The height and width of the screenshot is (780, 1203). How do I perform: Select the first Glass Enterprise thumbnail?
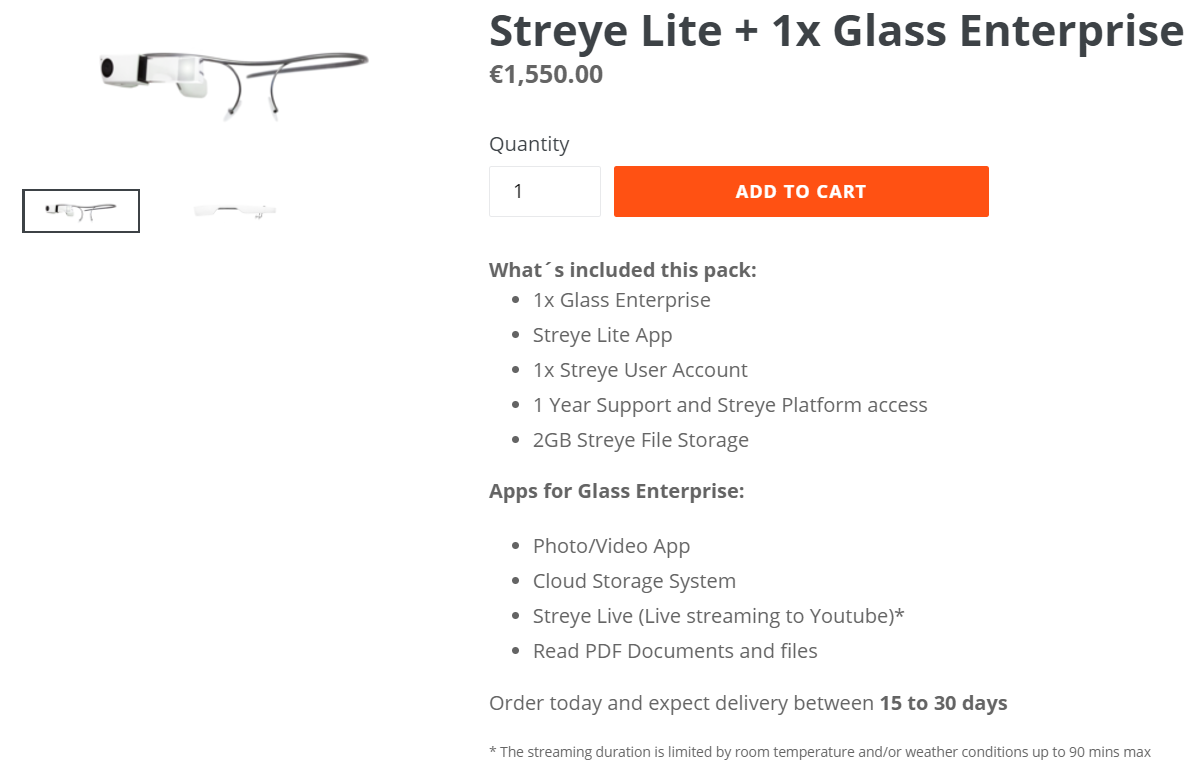pyautogui.click(x=81, y=211)
